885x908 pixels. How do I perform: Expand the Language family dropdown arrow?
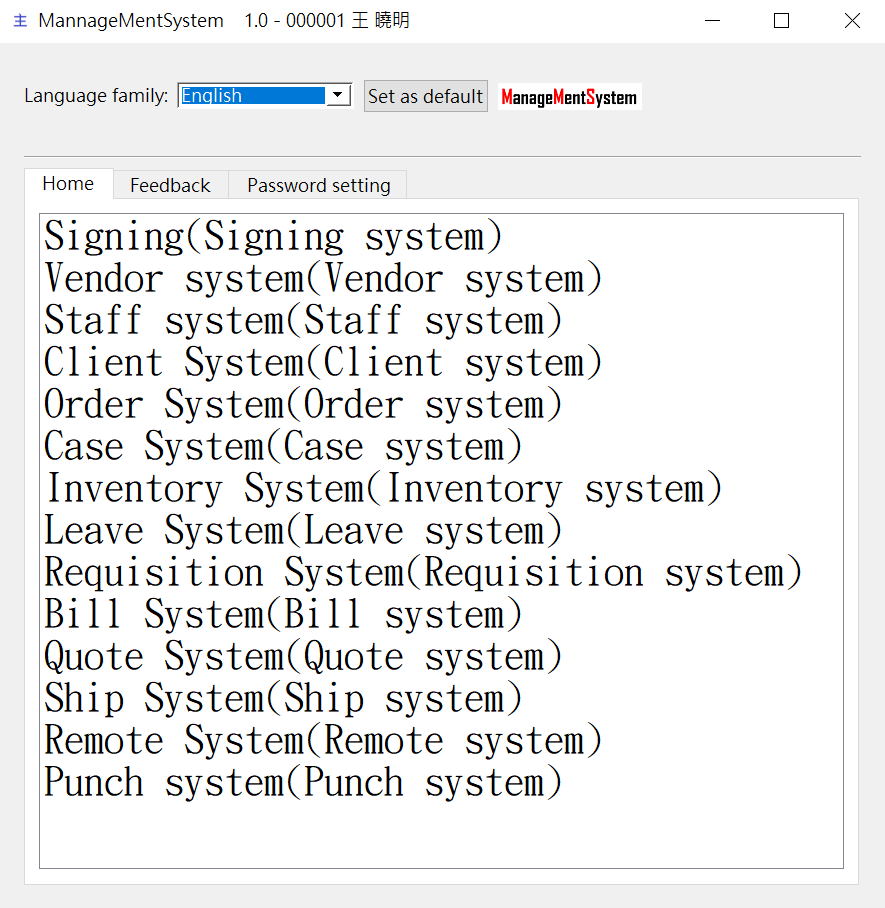339,95
